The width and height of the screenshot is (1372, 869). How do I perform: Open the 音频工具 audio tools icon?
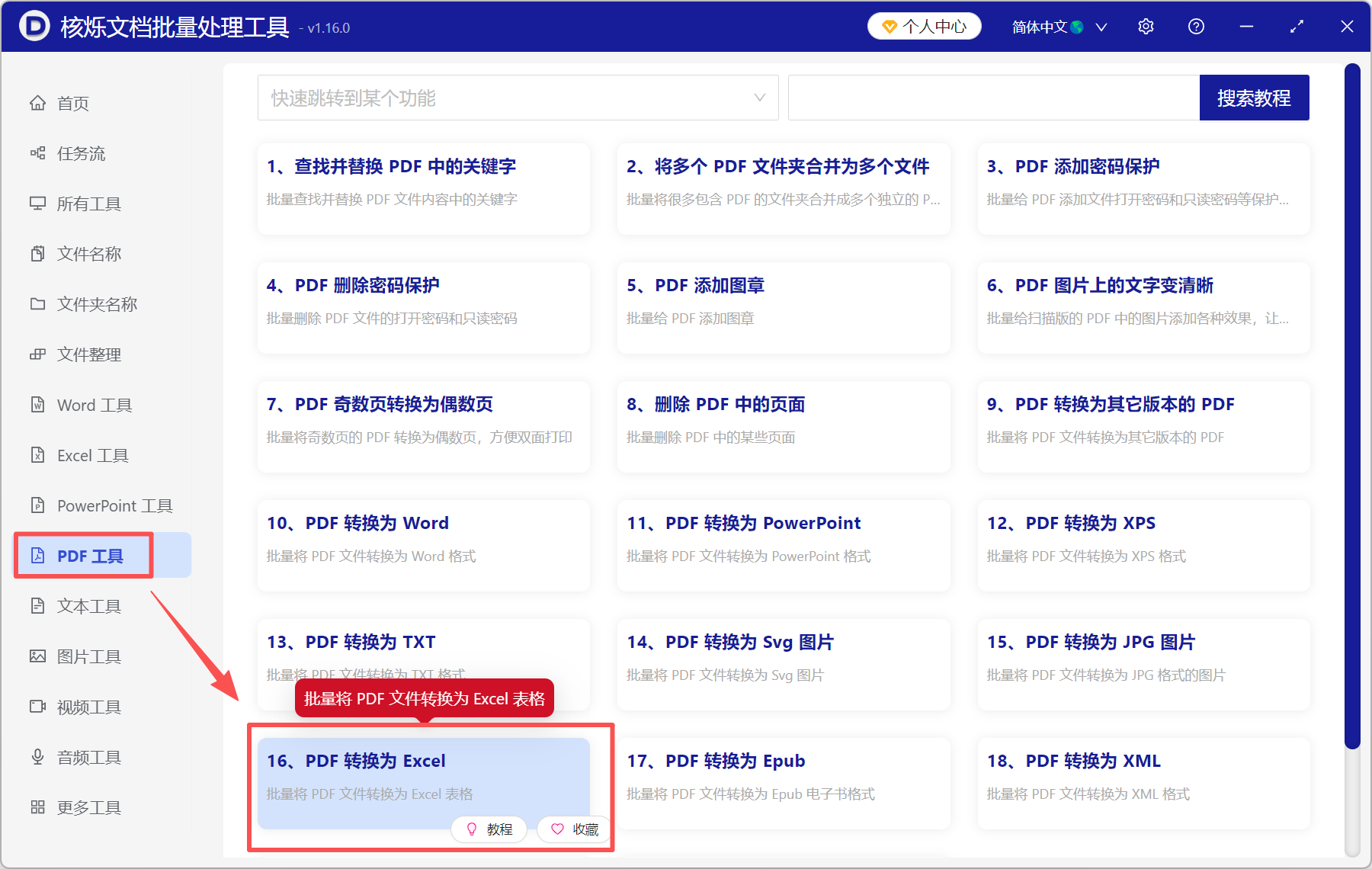click(x=88, y=756)
